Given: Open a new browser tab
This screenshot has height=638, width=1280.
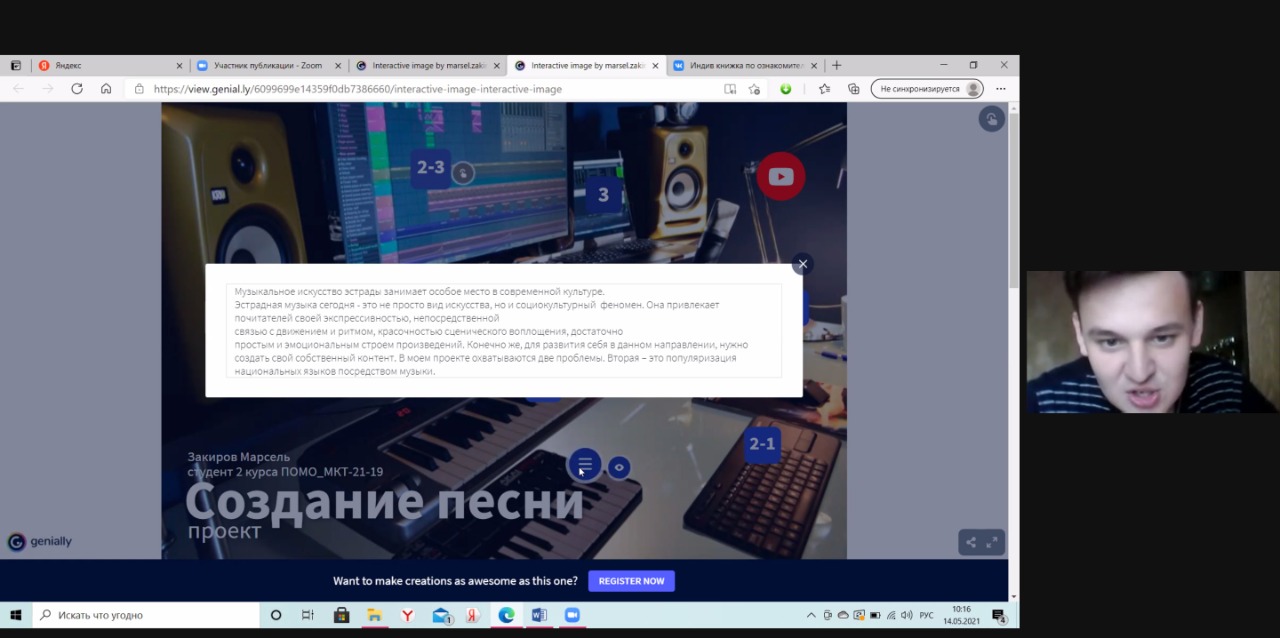Looking at the screenshot, I should (837, 66).
